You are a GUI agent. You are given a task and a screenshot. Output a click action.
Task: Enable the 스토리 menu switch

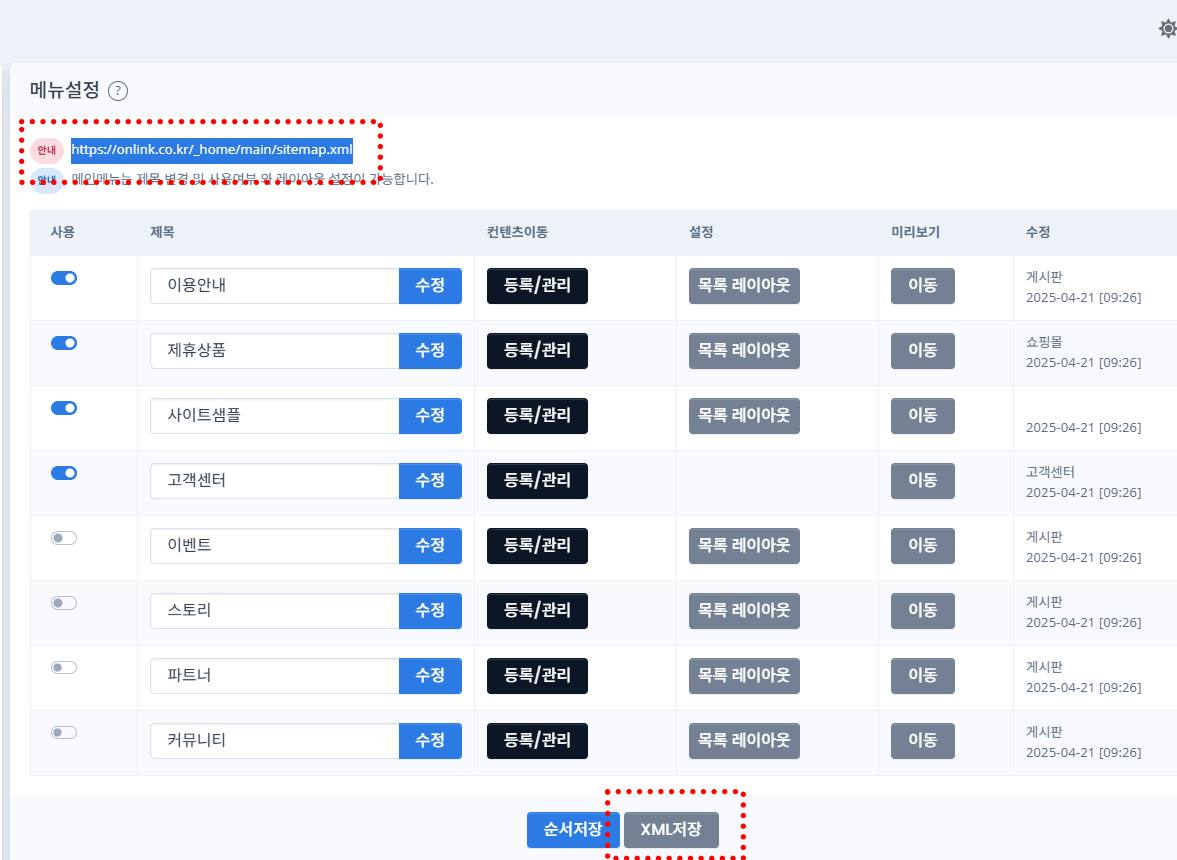pyautogui.click(x=64, y=603)
